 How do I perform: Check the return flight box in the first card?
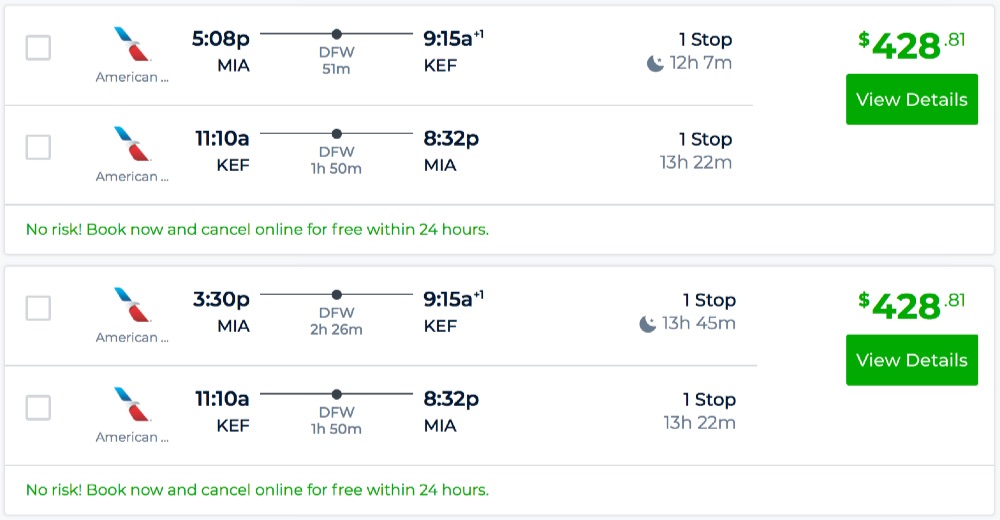tap(38, 147)
